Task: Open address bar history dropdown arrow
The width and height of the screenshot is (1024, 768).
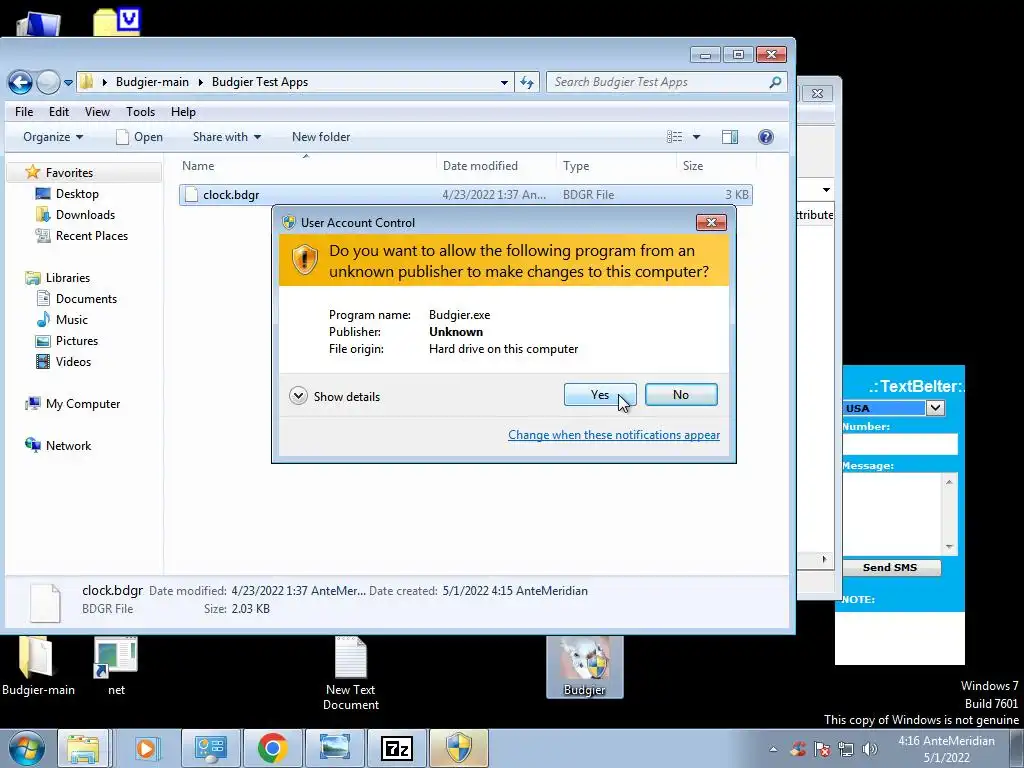Action: click(504, 82)
